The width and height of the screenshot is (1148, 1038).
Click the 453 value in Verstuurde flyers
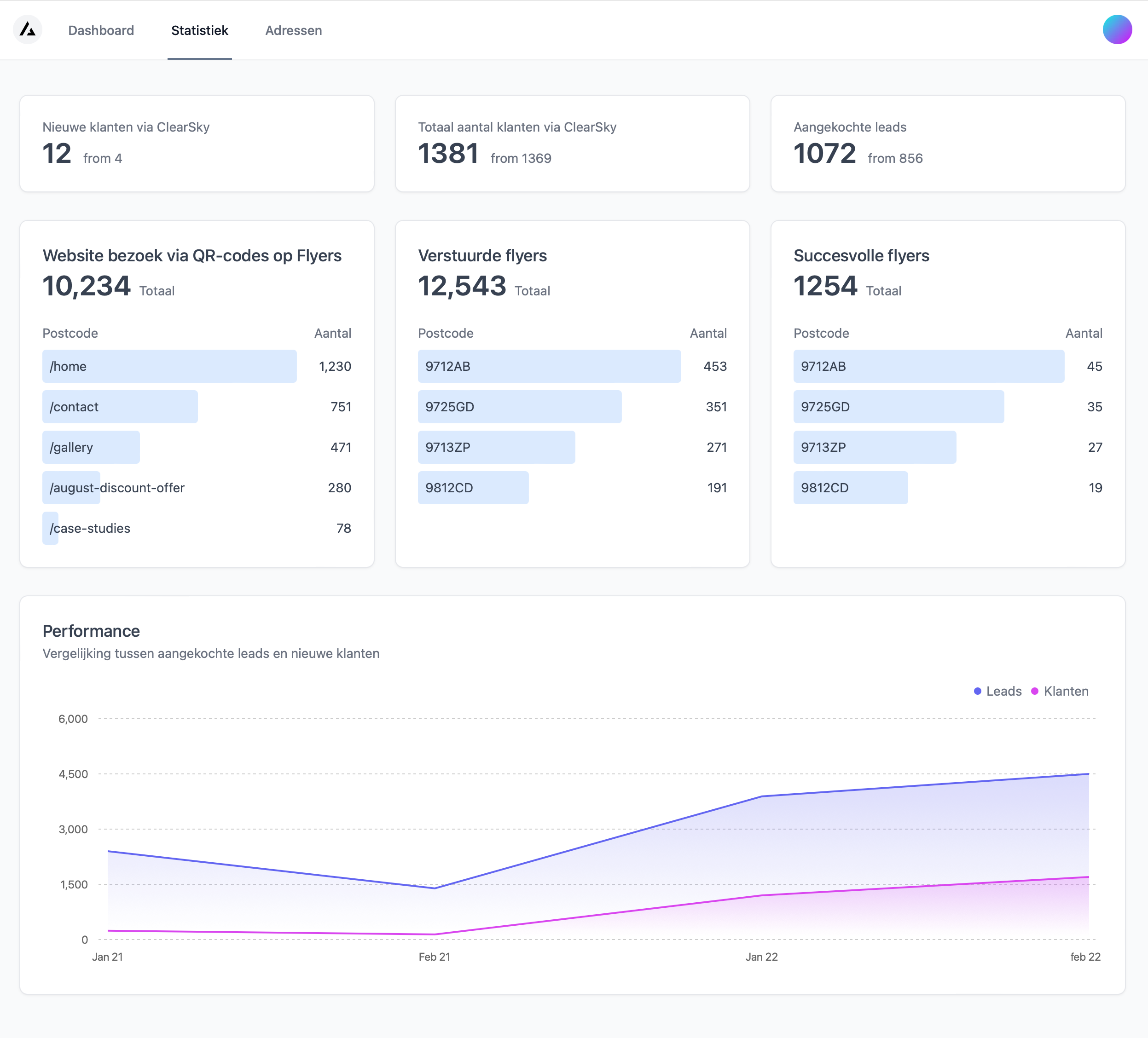click(x=715, y=366)
